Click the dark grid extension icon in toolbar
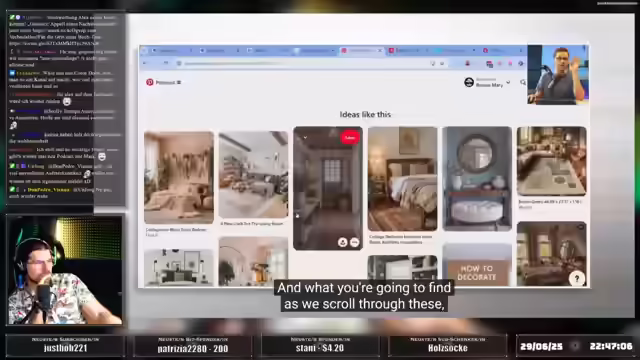Screen dimensions: 640x360 coord(489,64)
